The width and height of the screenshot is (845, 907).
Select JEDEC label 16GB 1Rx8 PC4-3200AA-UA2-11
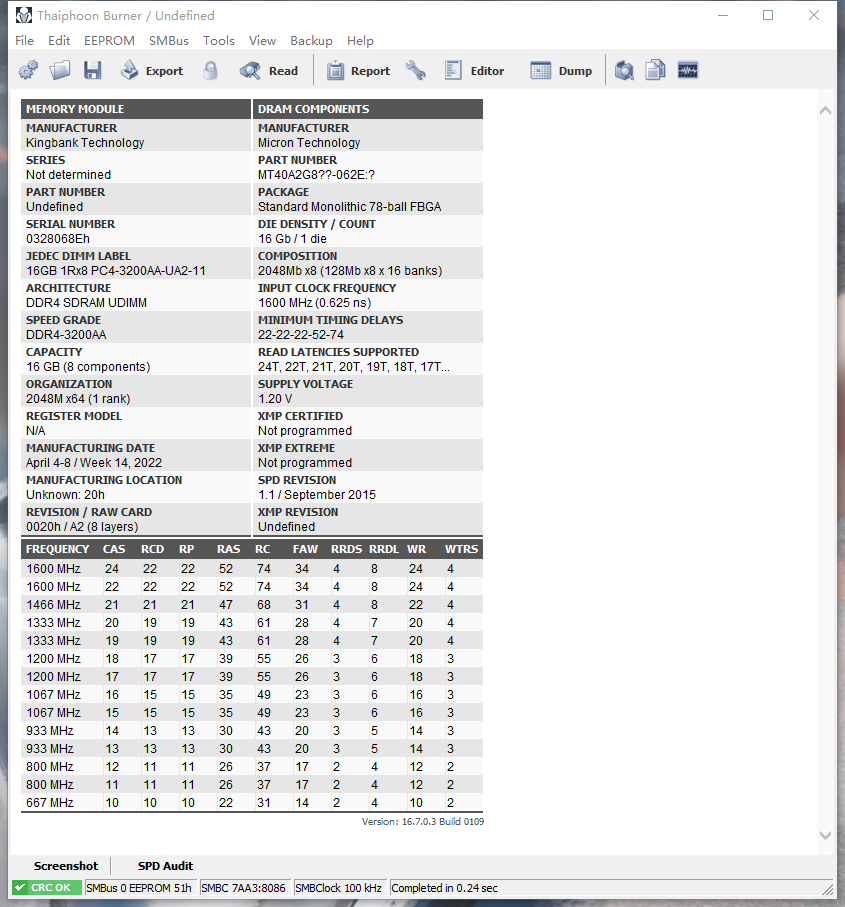tap(116, 271)
